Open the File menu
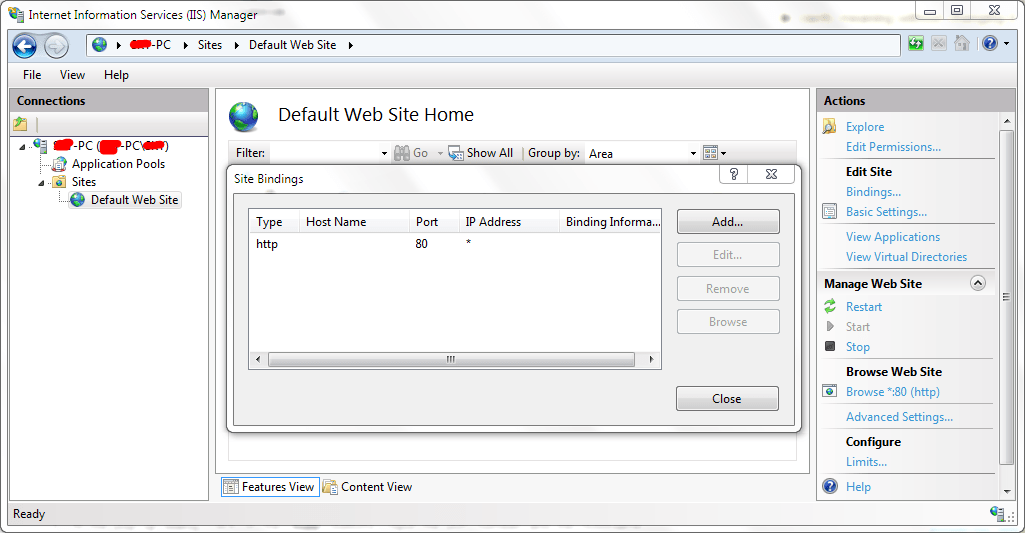 tap(32, 75)
